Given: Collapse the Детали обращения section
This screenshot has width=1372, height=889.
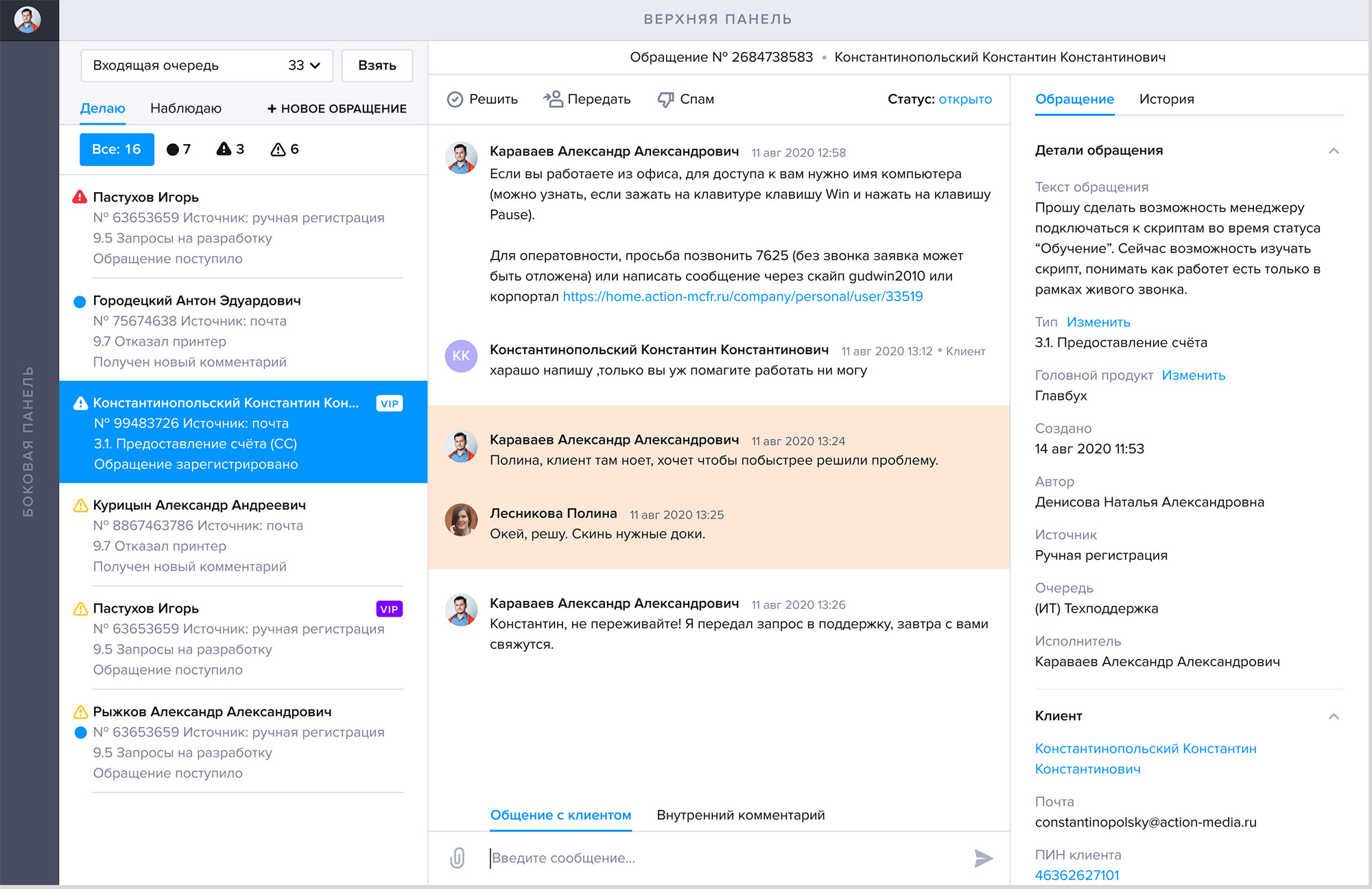Looking at the screenshot, I should coord(1333,151).
